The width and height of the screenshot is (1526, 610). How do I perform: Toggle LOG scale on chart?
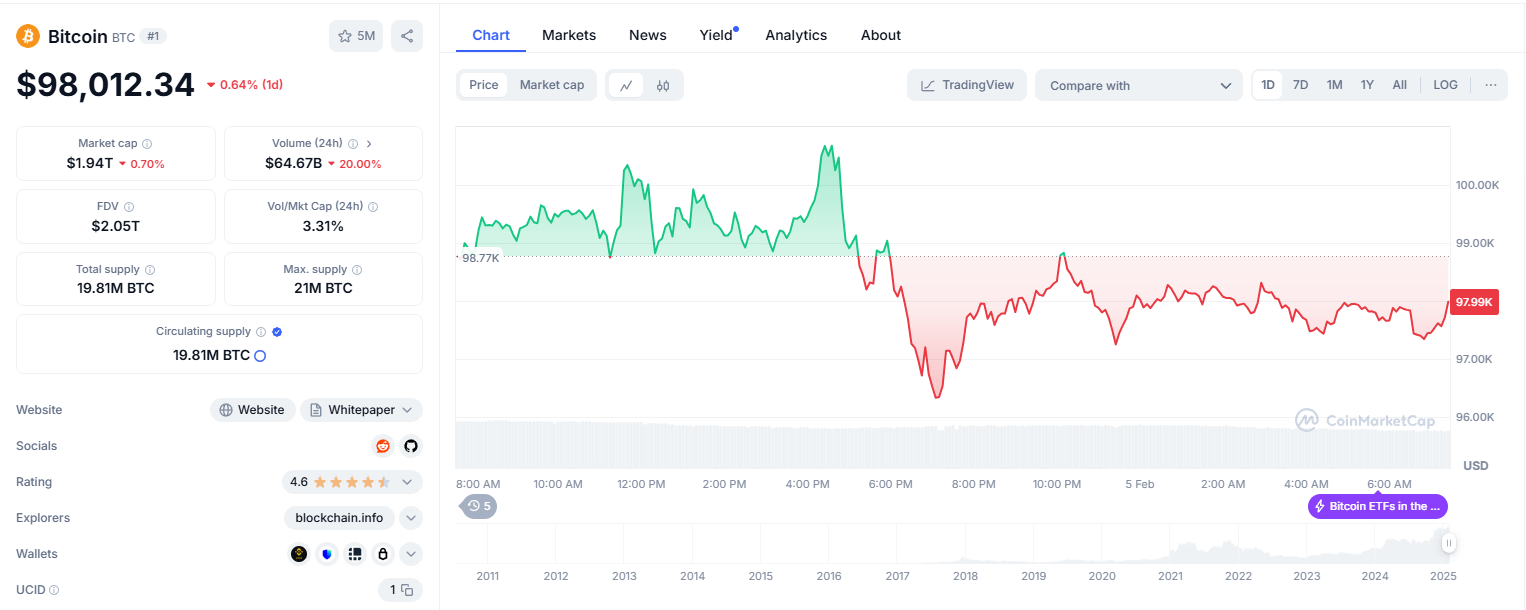[x=1445, y=85]
